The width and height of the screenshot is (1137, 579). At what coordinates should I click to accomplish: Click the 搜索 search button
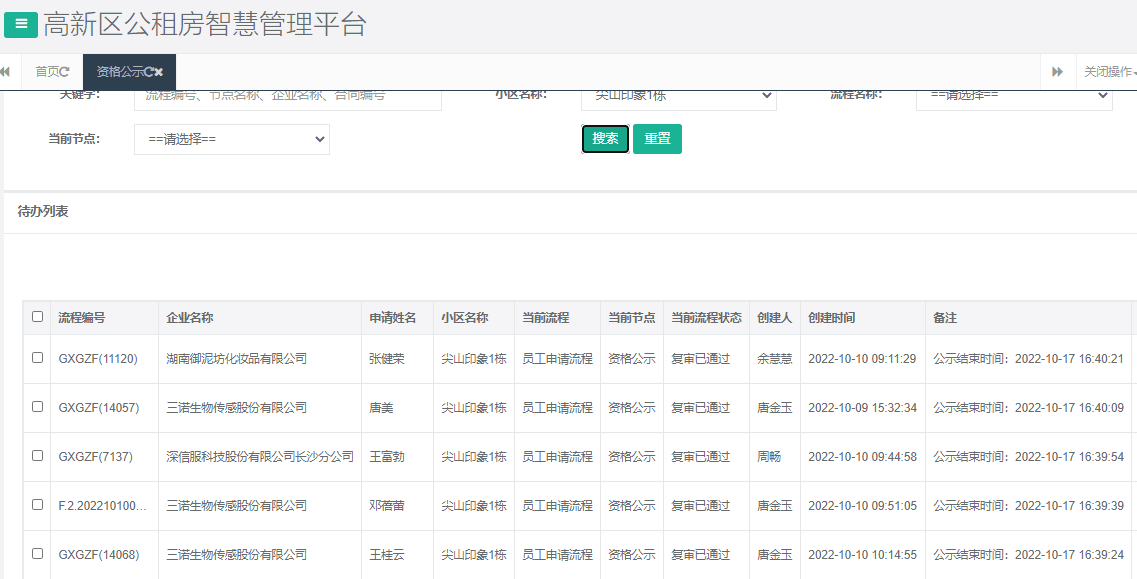[x=605, y=139]
